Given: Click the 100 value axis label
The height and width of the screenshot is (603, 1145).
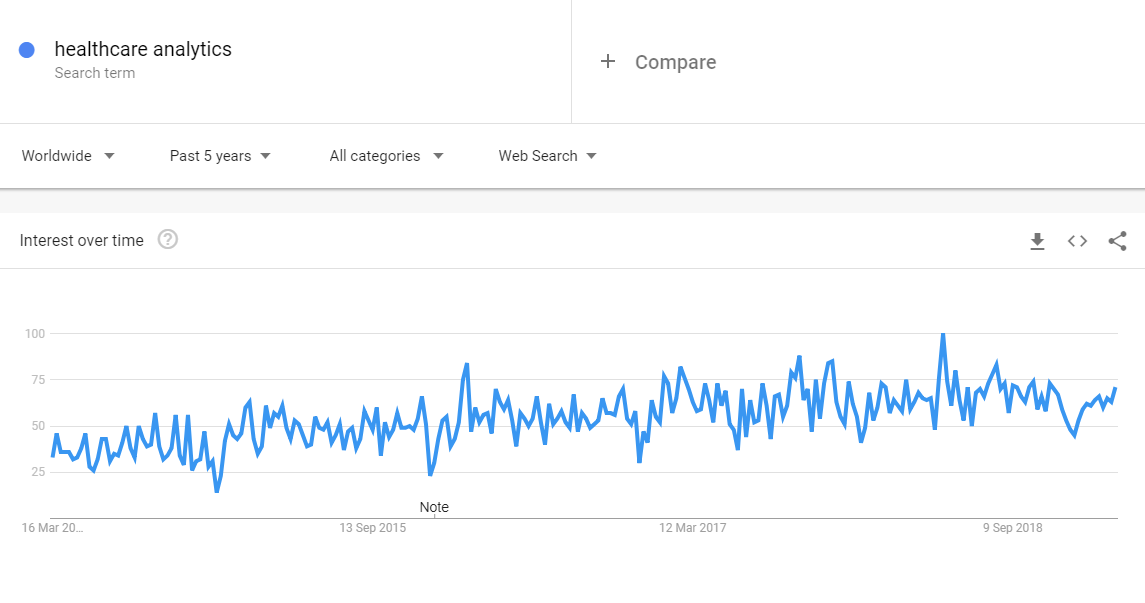Looking at the screenshot, I should click(35, 334).
